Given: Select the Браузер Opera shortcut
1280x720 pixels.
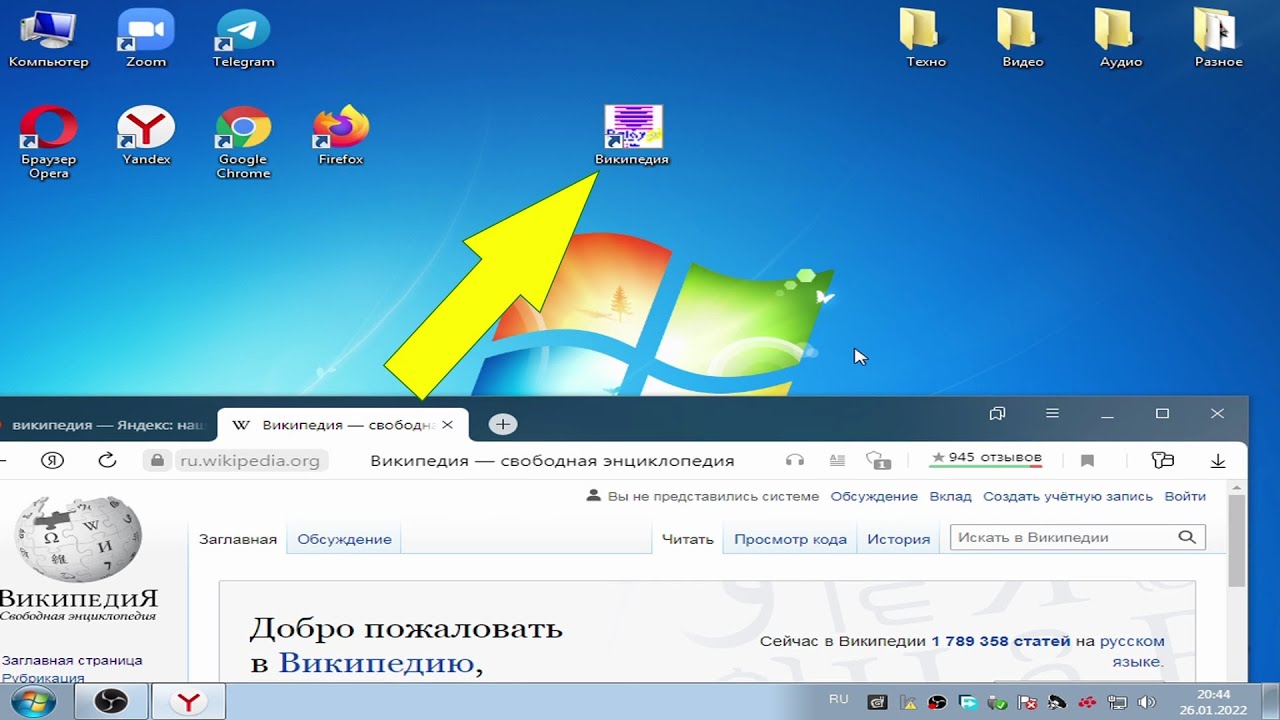Looking at the screenshot, I should 48,143.
